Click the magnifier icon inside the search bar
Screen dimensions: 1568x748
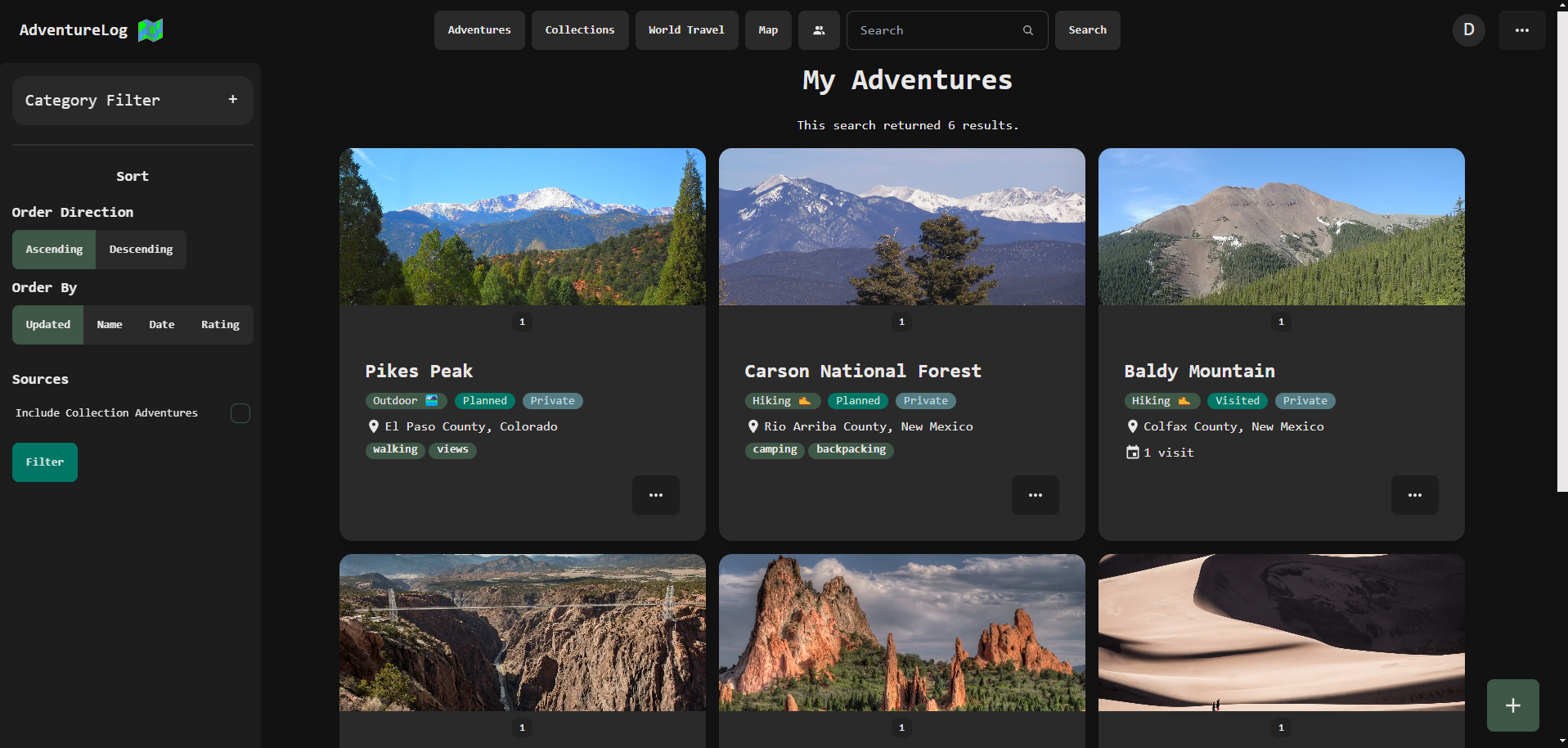tap(1027, 29)
